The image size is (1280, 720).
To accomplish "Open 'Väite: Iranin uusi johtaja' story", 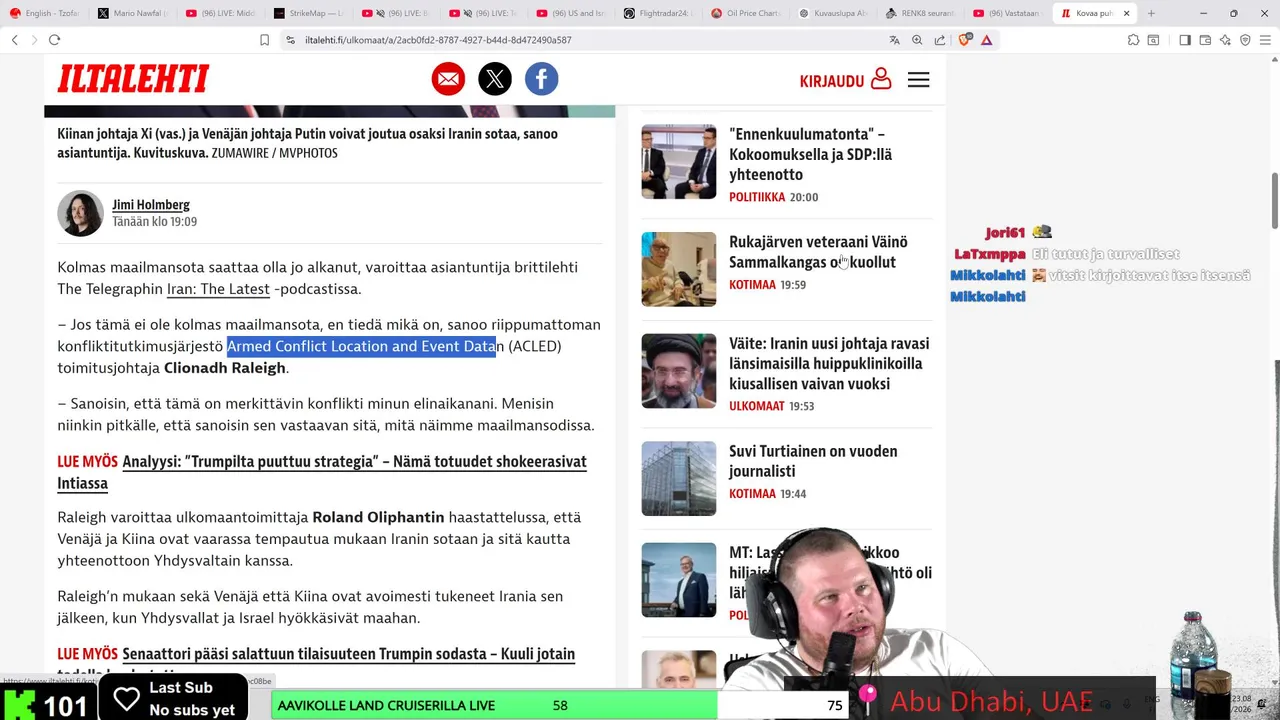I will pos(829,363).
